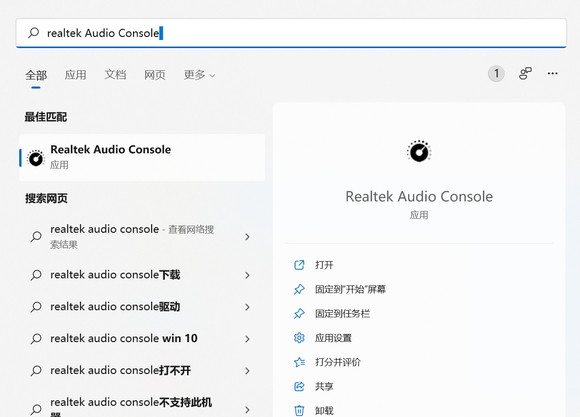Expand the 更多 dropdown
580x417 pixels.
[x=199, y=75]
